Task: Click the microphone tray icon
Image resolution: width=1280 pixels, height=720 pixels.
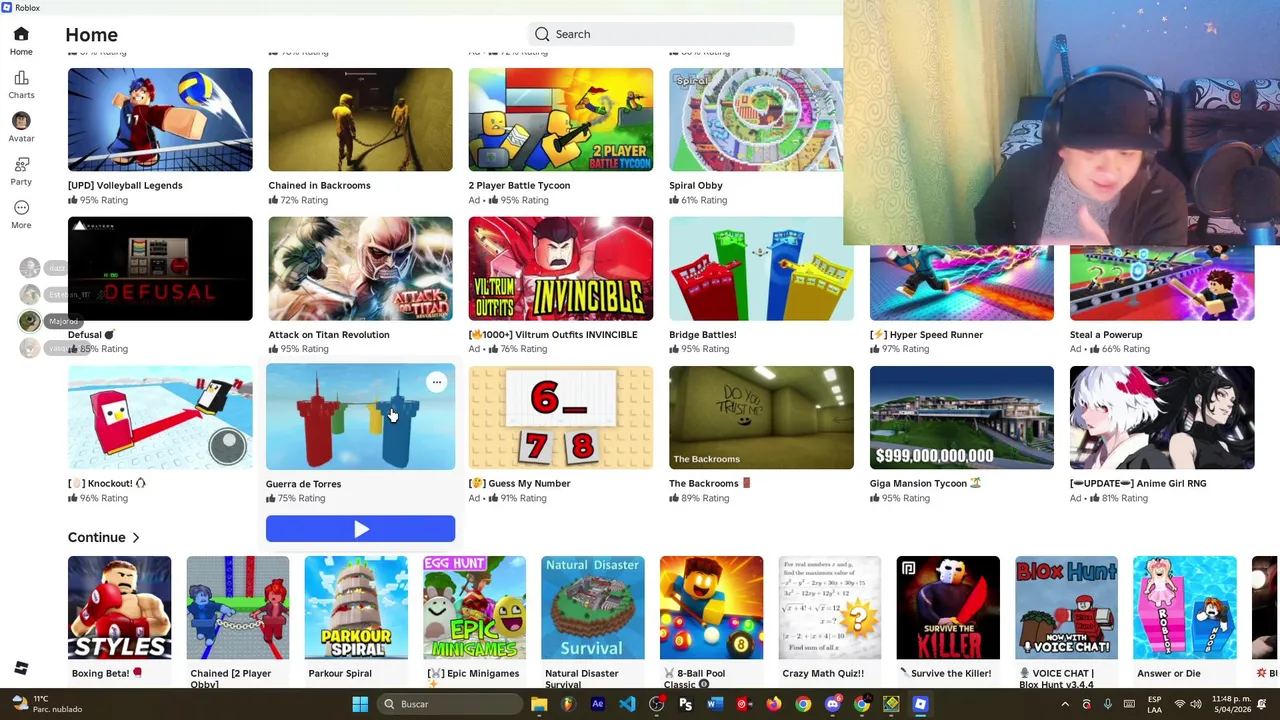Action: [x=1107, y=704]
